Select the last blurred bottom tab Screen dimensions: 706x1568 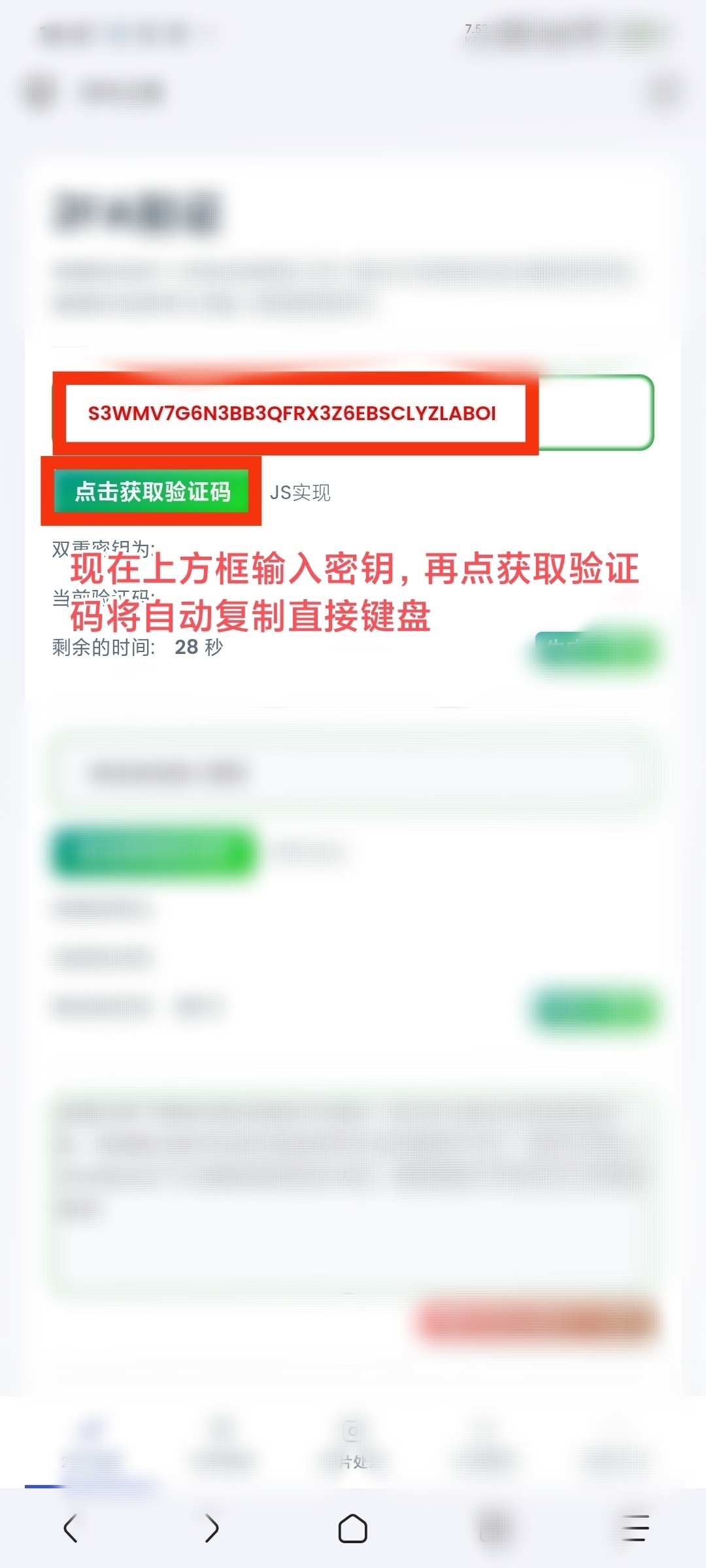click(x=613, y=1445)
